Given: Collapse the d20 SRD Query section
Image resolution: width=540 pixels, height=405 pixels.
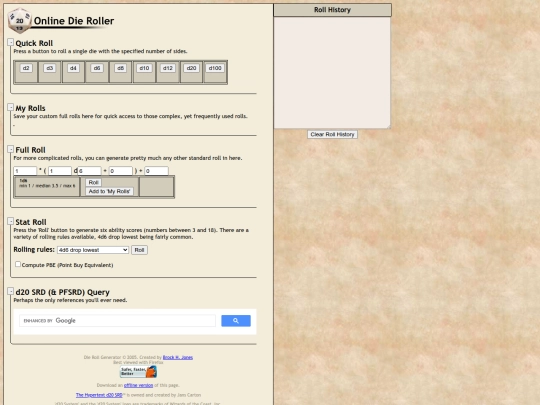Looking at the screenshot, I should (x=11, y=291).
